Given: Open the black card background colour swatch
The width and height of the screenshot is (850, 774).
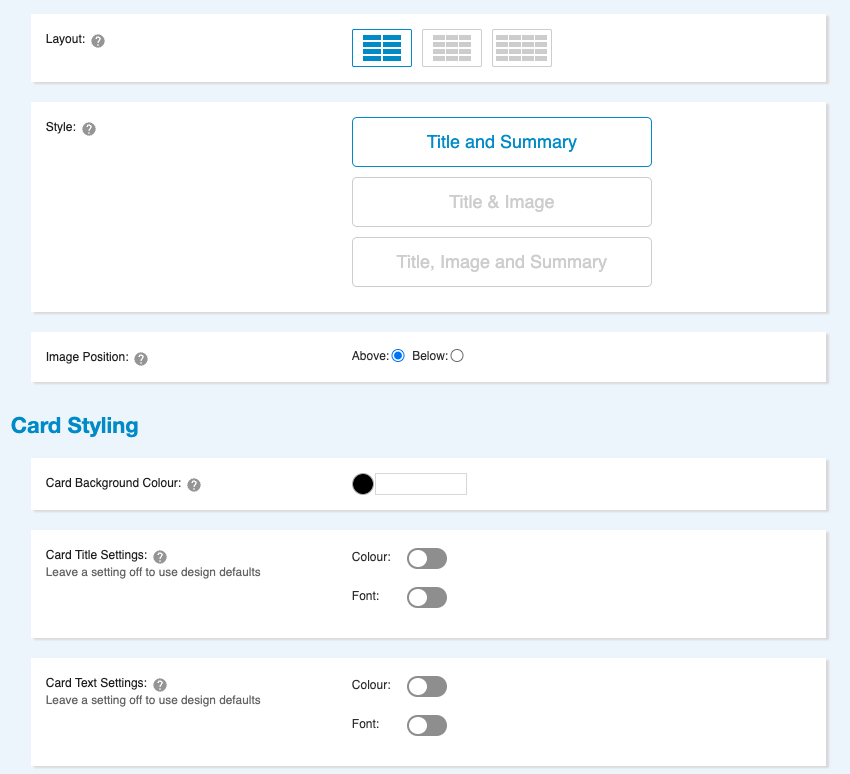Looking at the screenshot, I should point(363,484).
